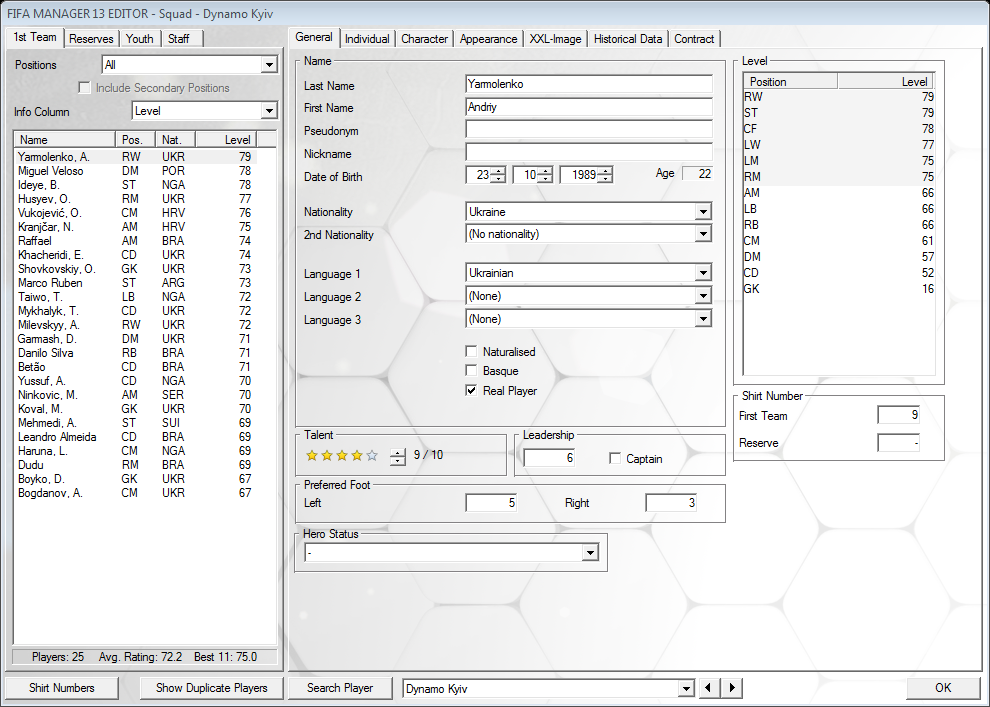Open the Language 3 dropdown
The width and height of the screenshot is (990, 707).
(703, 319)
